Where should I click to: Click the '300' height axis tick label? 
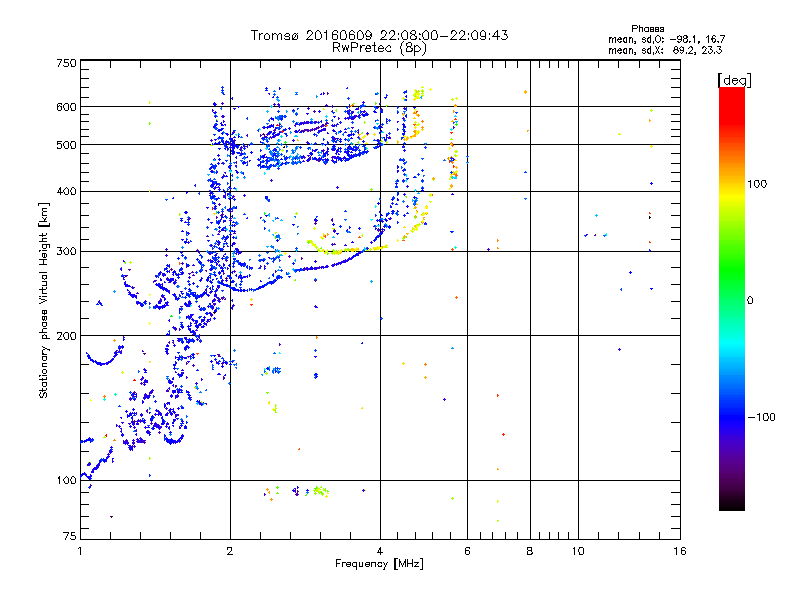[66, 251]
